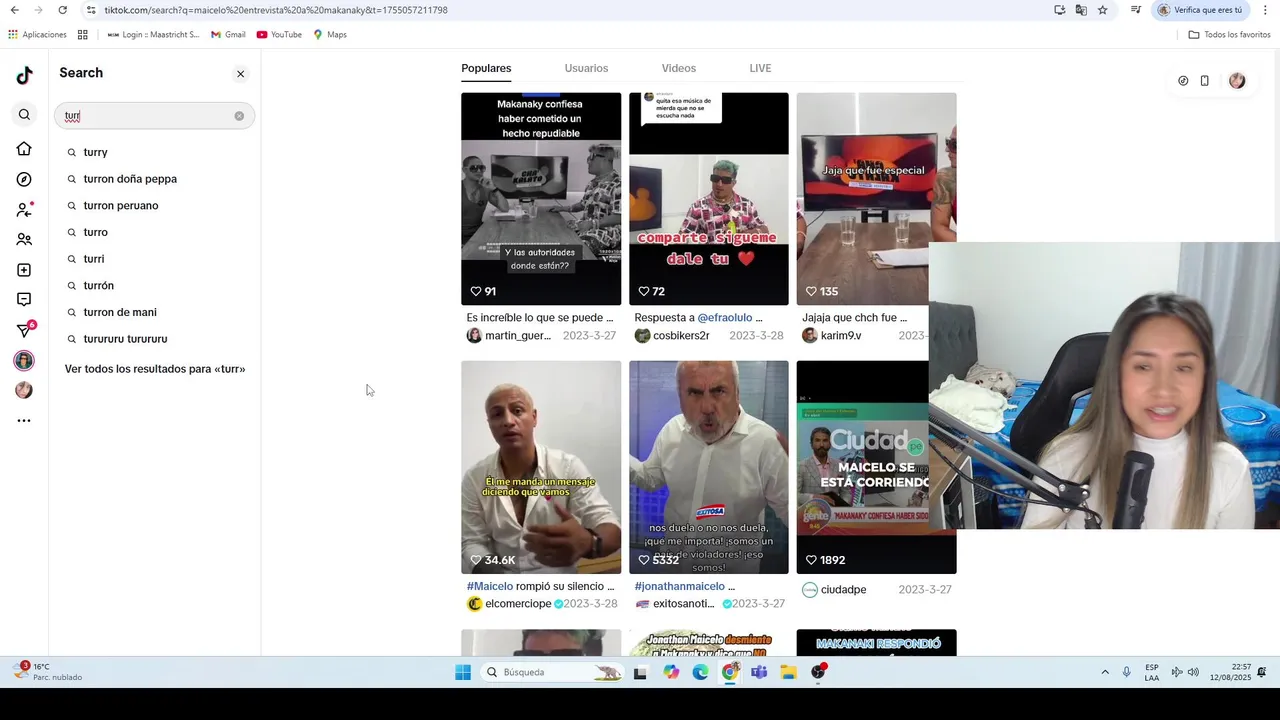Click 'Ver todos los resultados para «turr»'

155,369
